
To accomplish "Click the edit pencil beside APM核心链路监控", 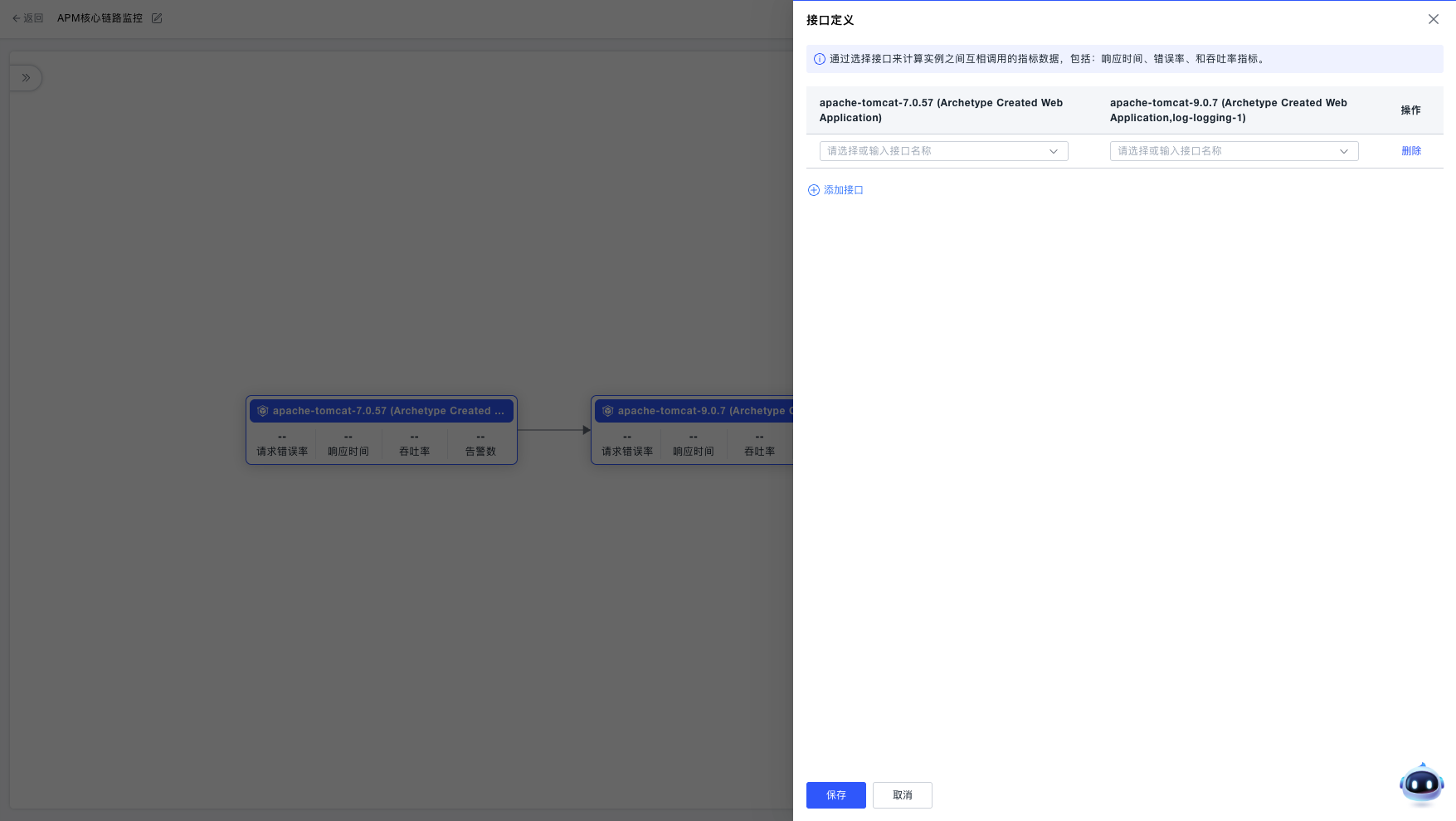I will pos(157,18).
